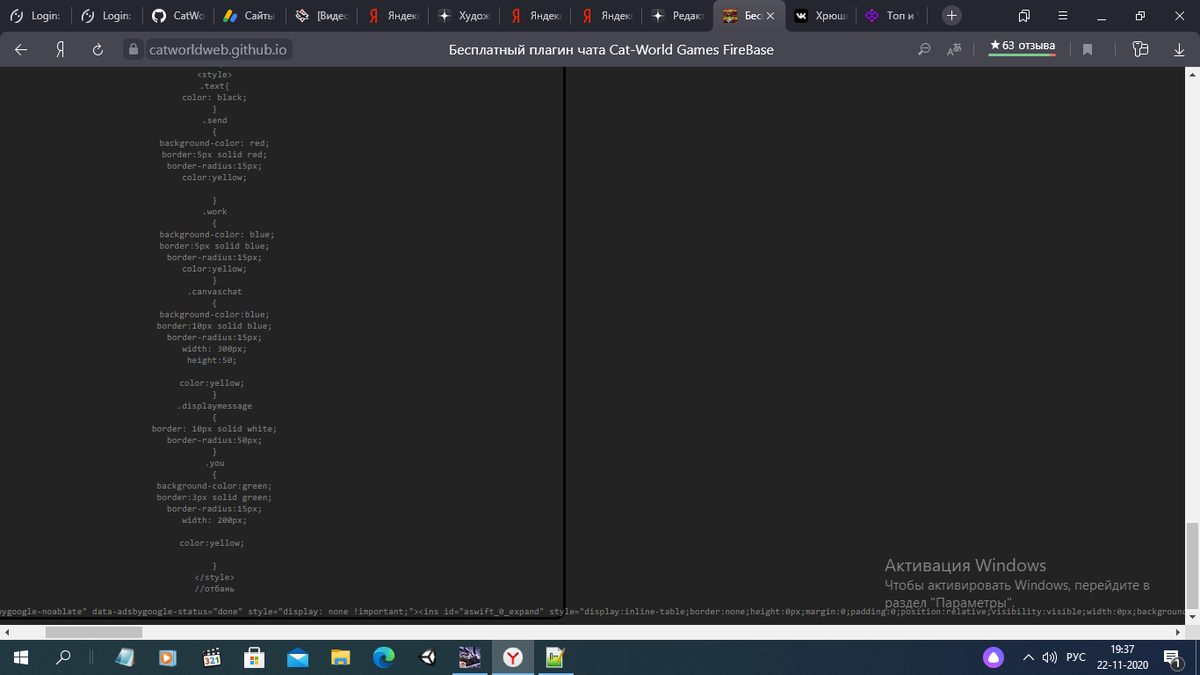
Task: Click the '.work' selector line
Action: pyautogui.click(x=214, y=212)
